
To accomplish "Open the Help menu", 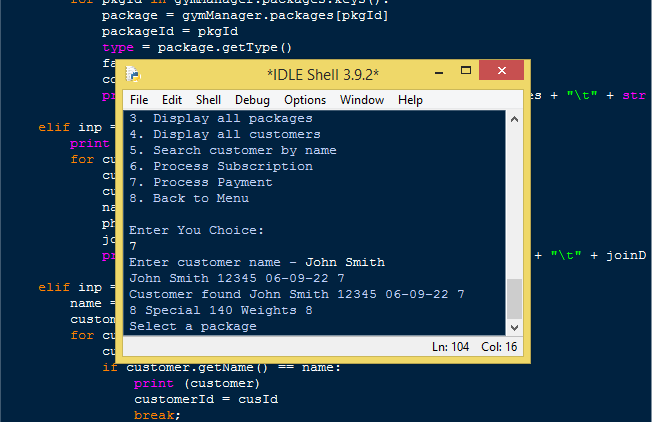I will (x=410, y=100).
